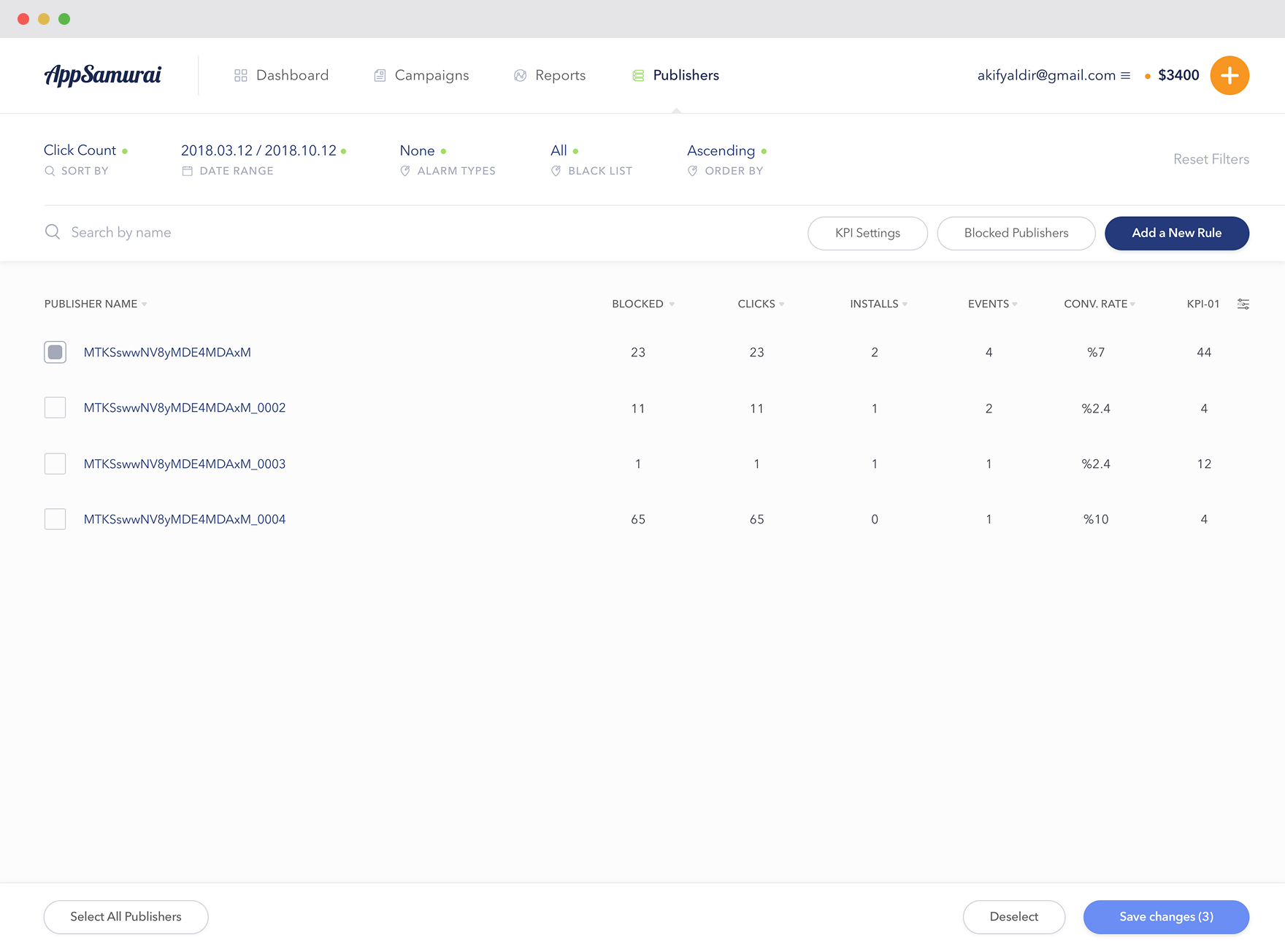1285x952 pixels.
Task: Open the All black list dropdown
Action: [564, 150]
